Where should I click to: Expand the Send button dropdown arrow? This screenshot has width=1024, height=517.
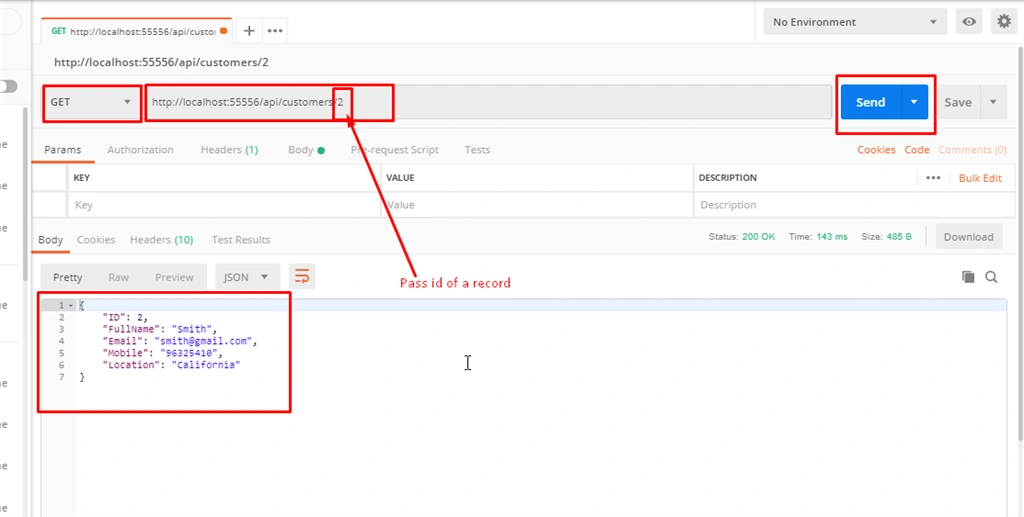click(x=914, y=102)
